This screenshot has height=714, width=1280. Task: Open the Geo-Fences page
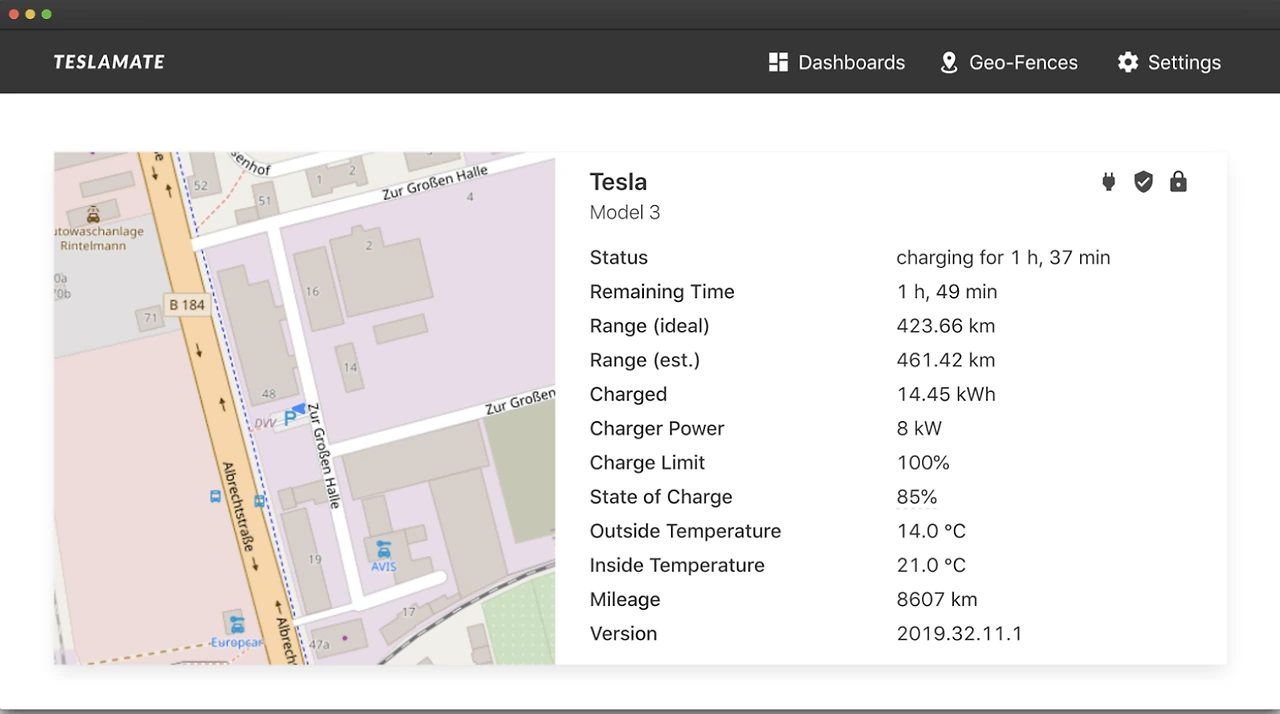coord(1009,62)
